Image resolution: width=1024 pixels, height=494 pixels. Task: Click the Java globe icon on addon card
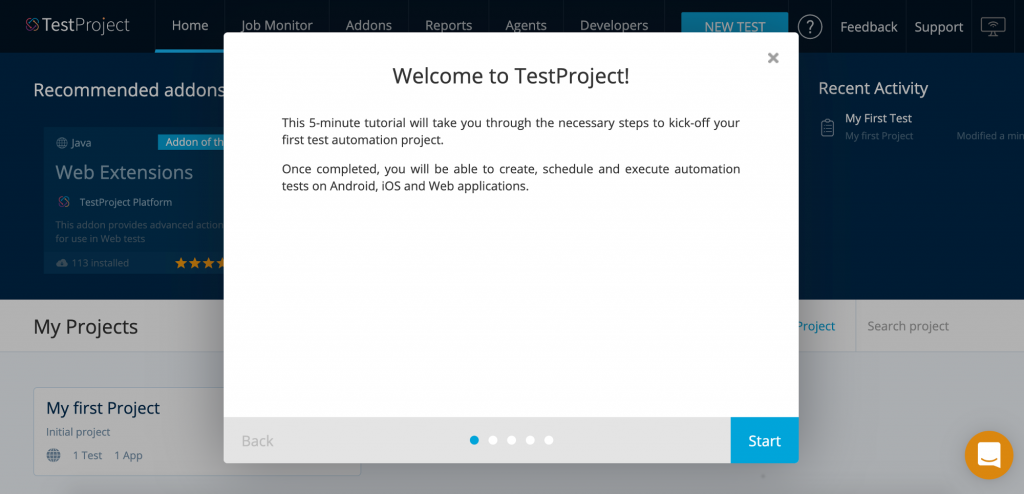tap(62, 143)
